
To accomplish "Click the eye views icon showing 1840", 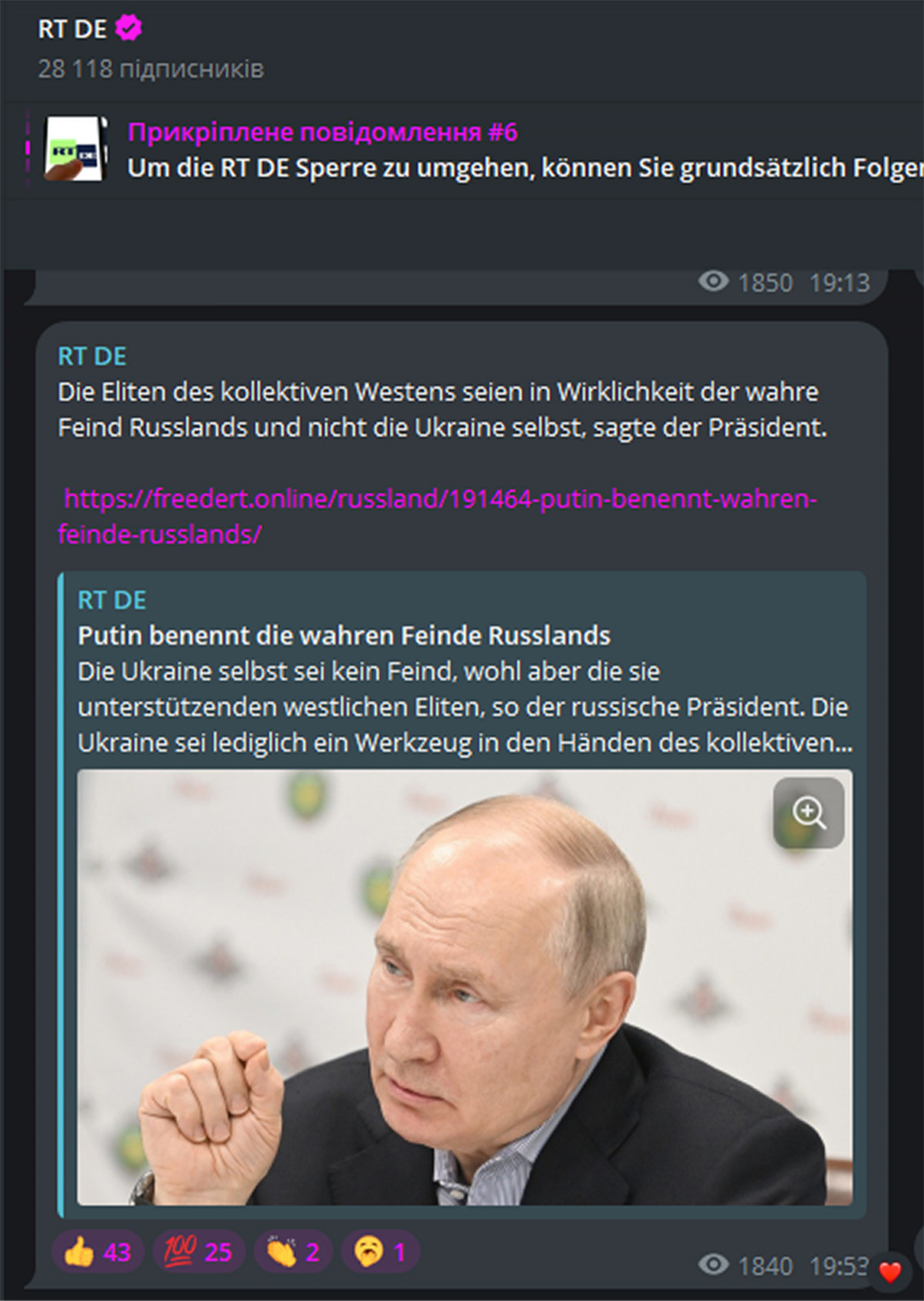I will click(x=713, y=1266).
